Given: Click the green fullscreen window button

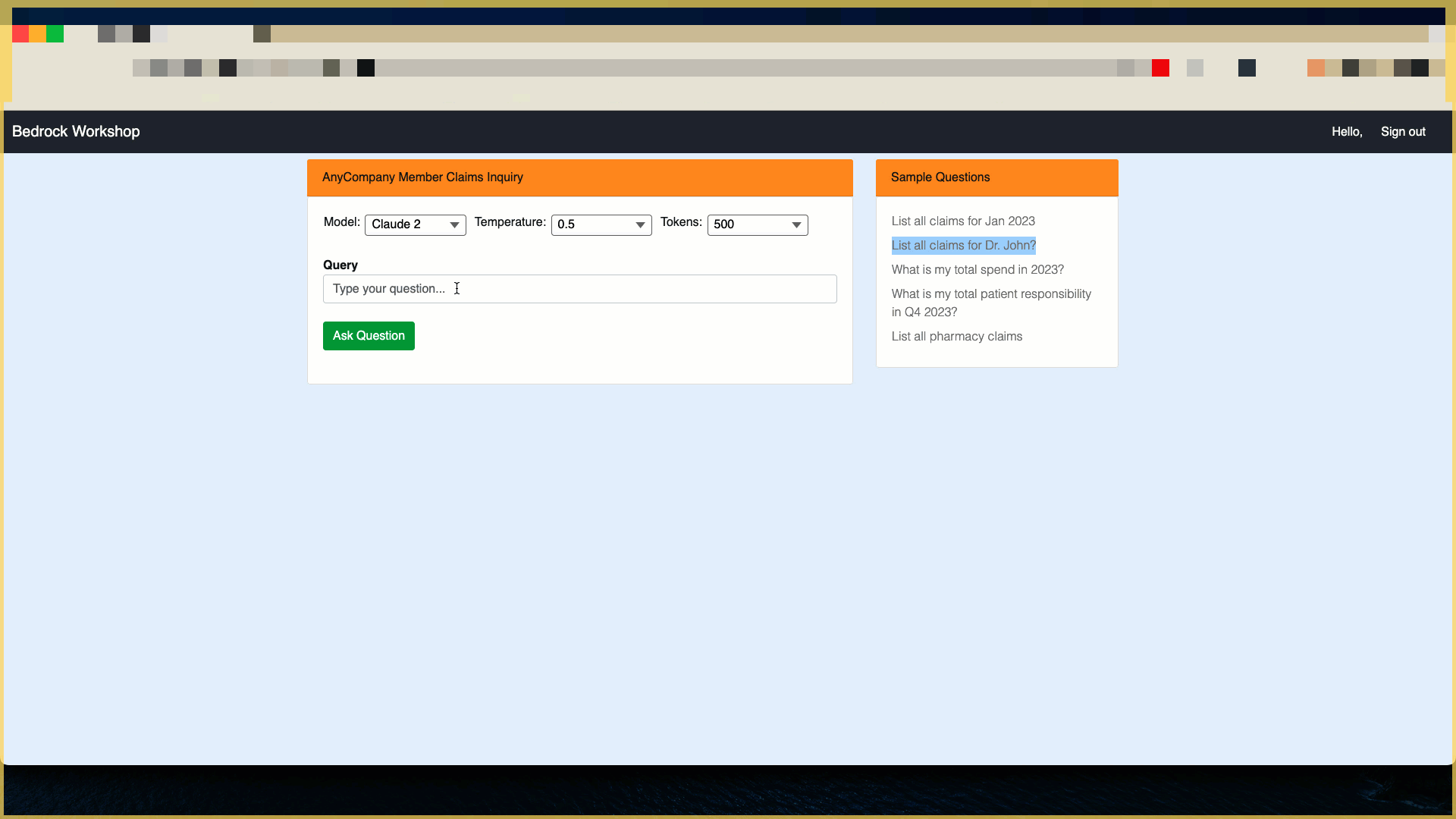Looking at the screenshot, I should 55,33.
